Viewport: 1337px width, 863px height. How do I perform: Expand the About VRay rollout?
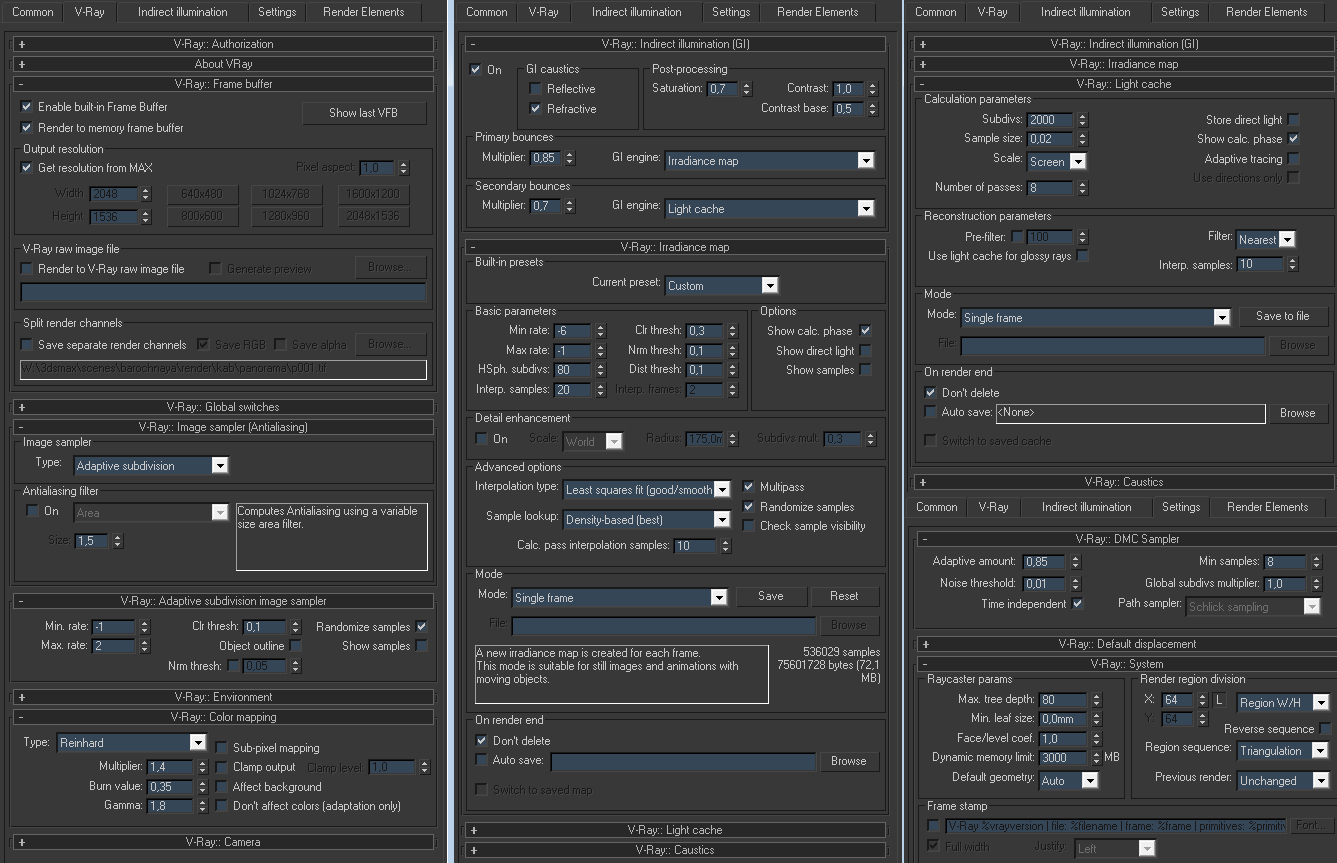[x=223, y=64]
